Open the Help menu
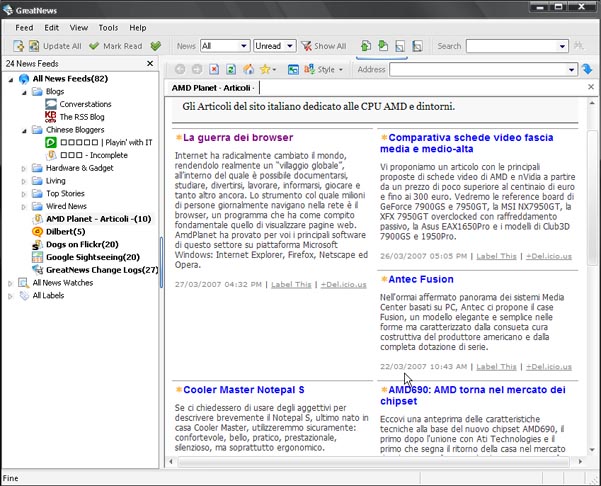This screenshot has width=601, height=486. [x=138, y=28]
